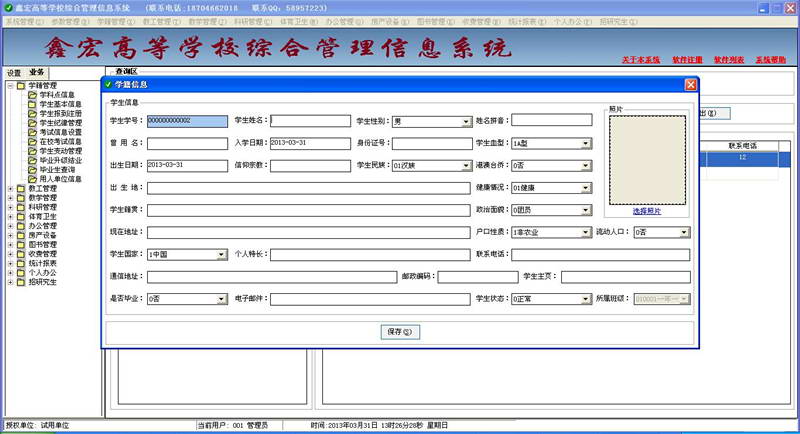Expand the 收费管理 tree node
Screen dimensions: 800x434
pyautogui.click(x=10, y=254)
